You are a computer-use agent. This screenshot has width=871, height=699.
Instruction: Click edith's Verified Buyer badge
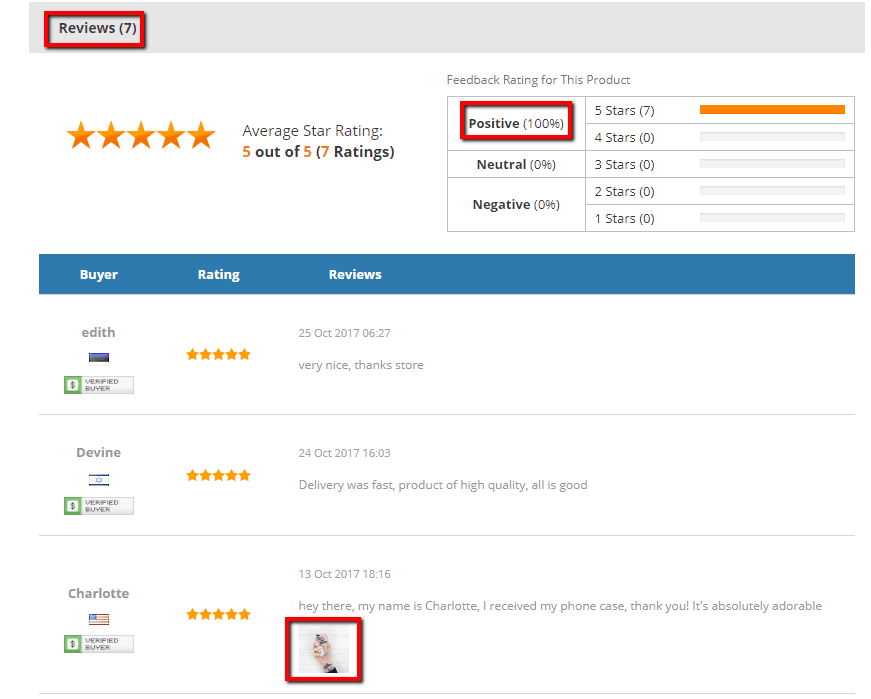pyautogui.click(x=99, y=385)
